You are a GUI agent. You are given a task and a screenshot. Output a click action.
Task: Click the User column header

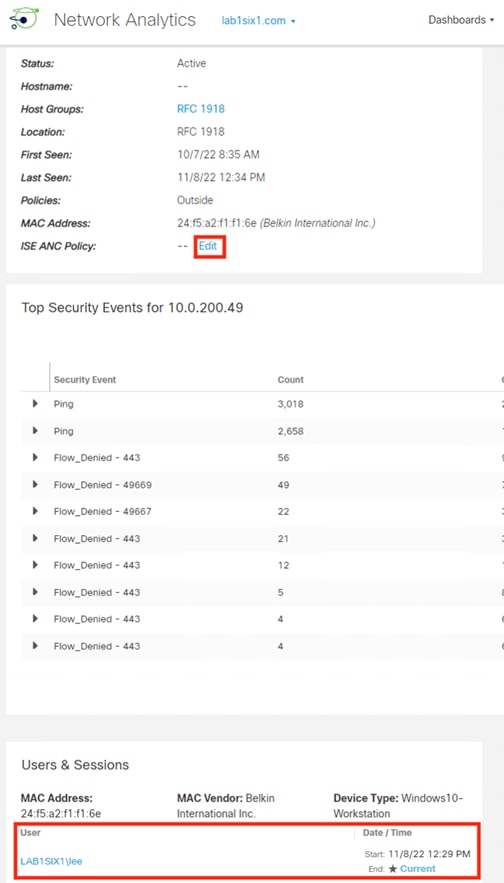click(30, 832)
